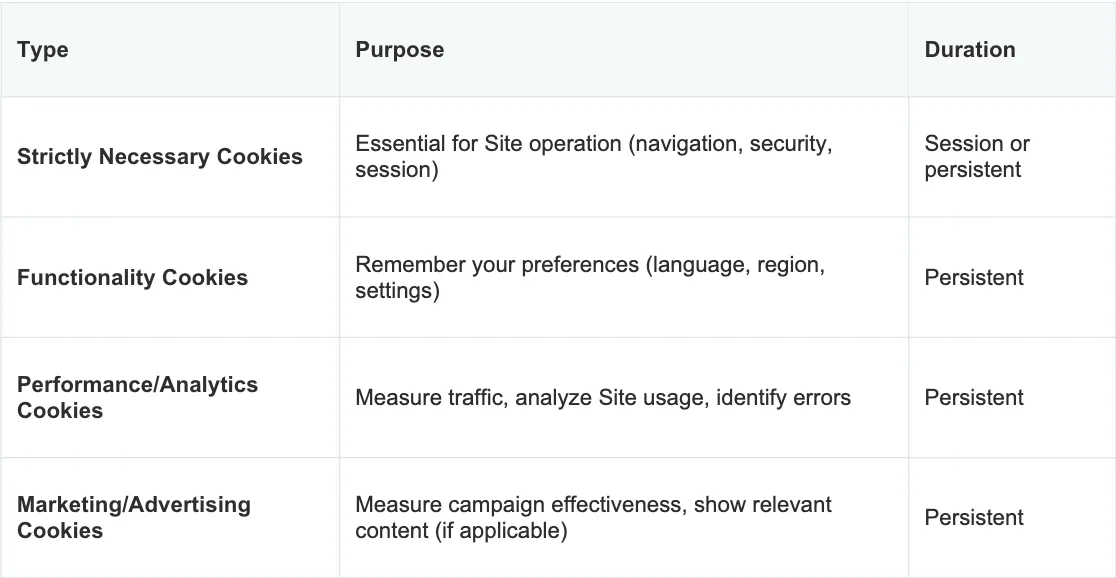This screenshot has width=1116, height=578.
Task: Click Persistent in the Marketing/Advertising row
Action: click(973, 518)
